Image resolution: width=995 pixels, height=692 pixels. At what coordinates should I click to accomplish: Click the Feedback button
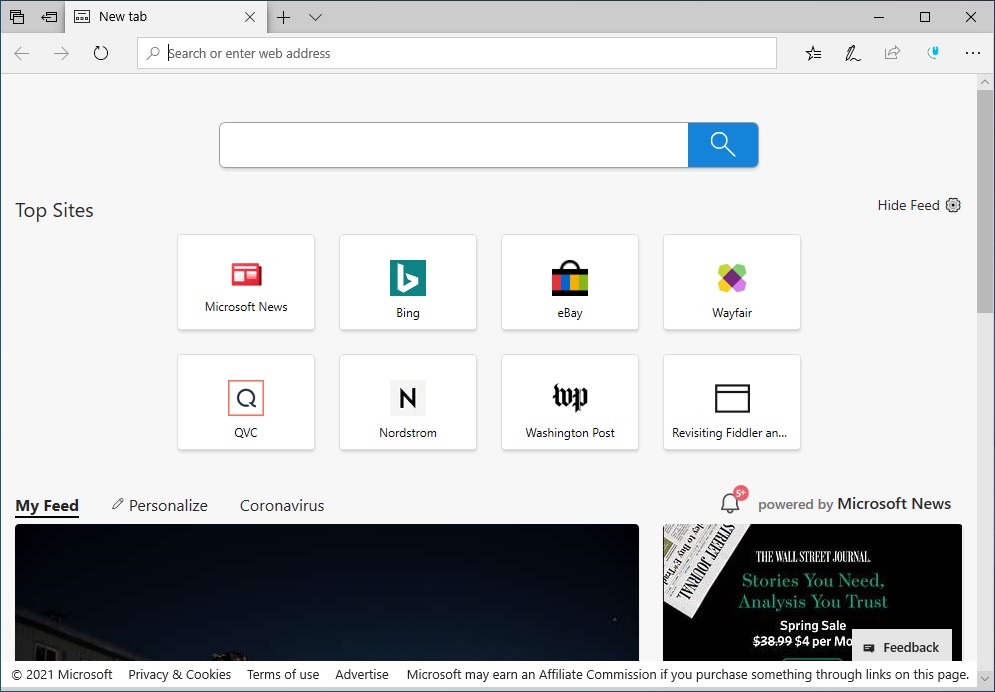(x=902, y=647)
